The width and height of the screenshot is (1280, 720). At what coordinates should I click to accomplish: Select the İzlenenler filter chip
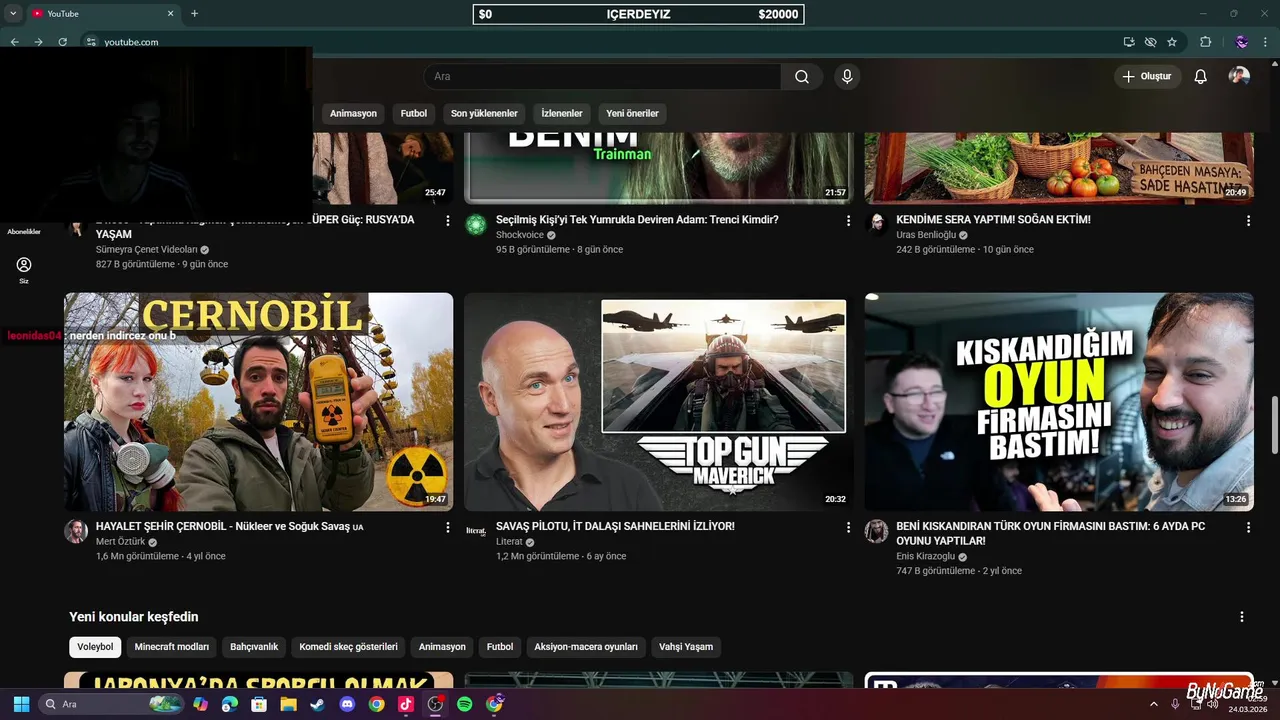pos(562,114)
